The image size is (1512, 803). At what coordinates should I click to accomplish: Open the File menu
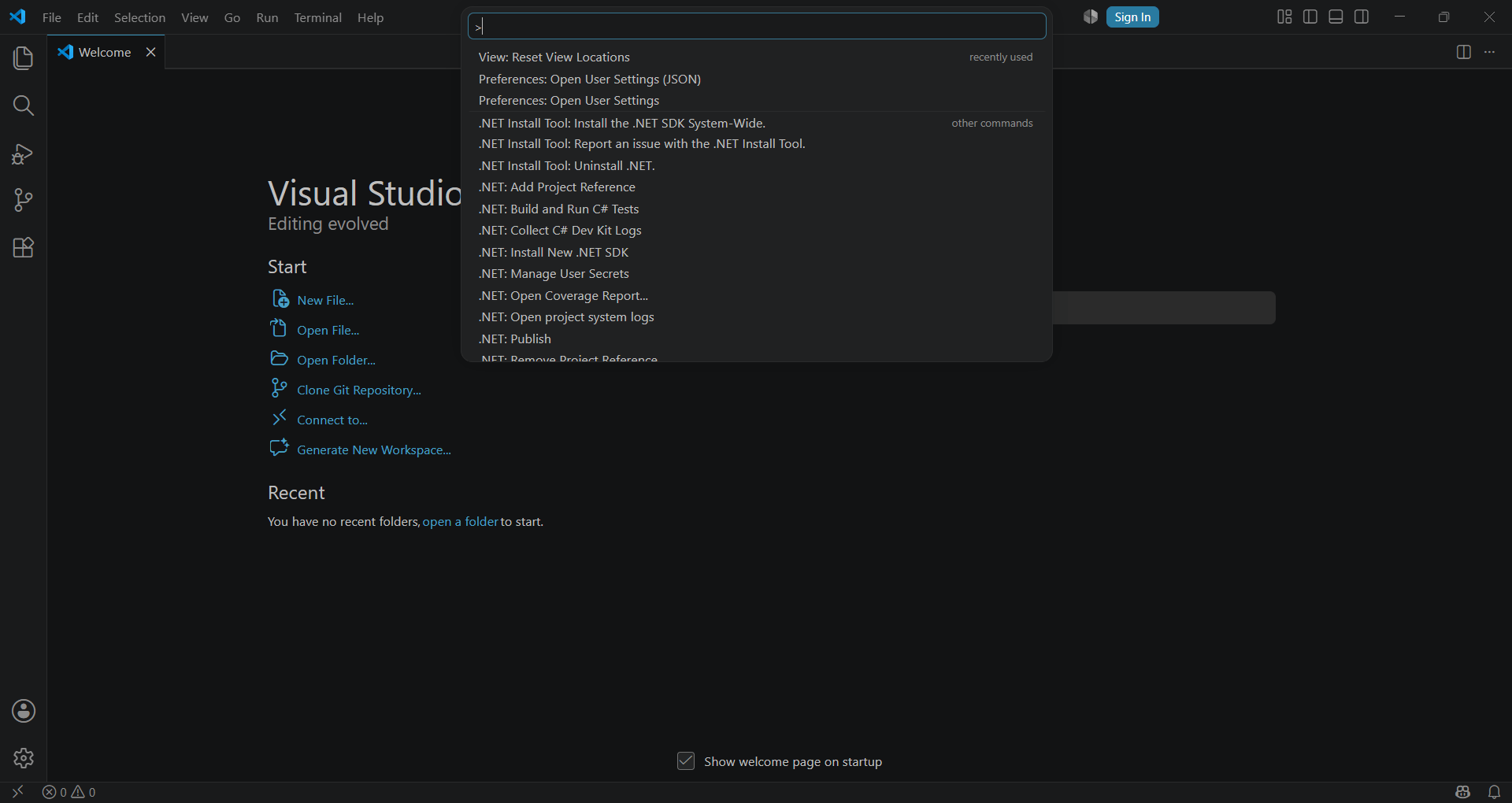coord(52,17)
